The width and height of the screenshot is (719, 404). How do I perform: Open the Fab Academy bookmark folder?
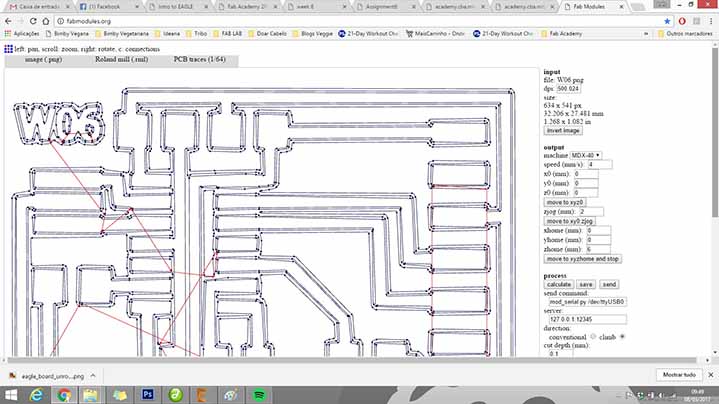562,33
